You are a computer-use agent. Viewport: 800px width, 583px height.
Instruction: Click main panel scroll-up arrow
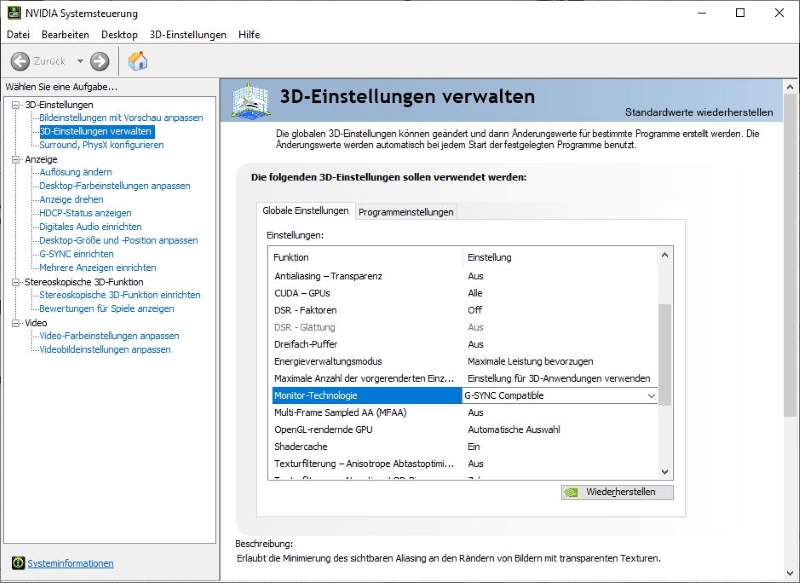(790, 87)
